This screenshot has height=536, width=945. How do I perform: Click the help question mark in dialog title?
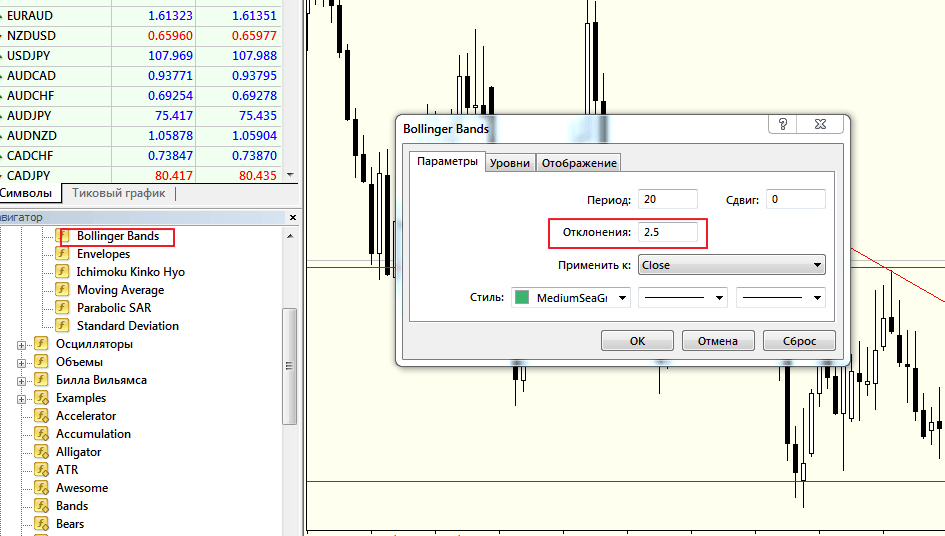point(783,124)
